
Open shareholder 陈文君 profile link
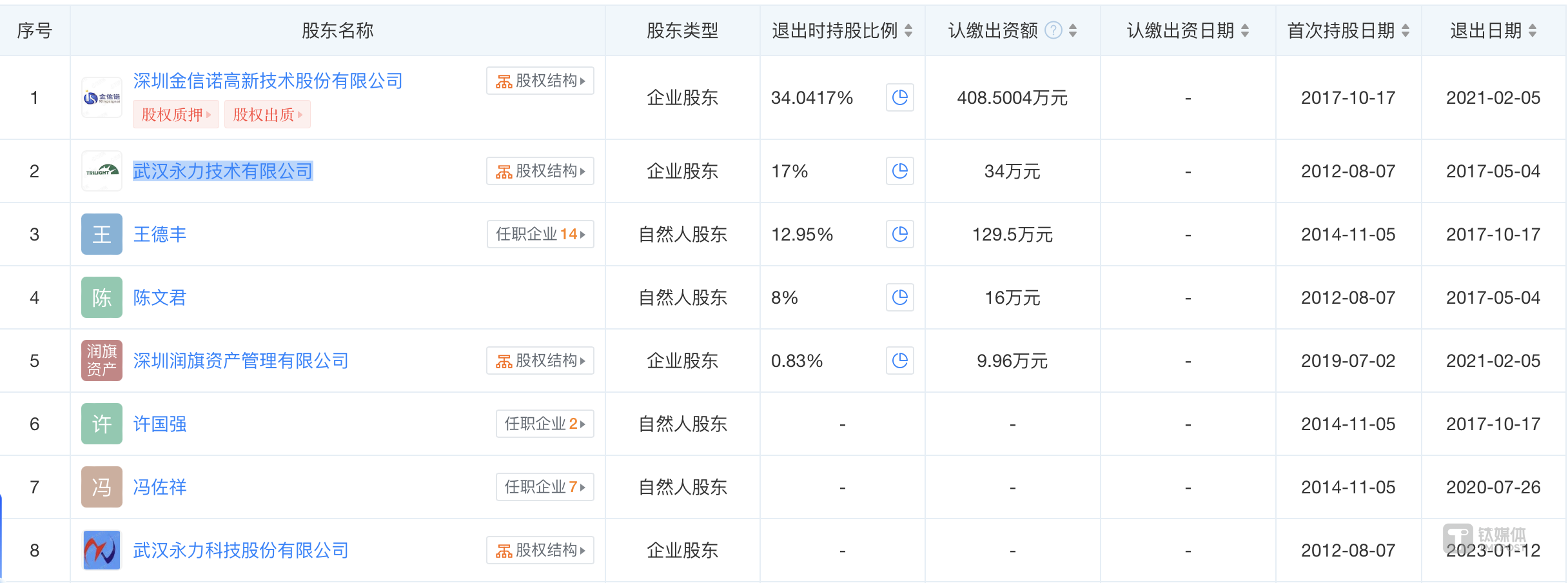pyautogui.click(x=159, y=297)
